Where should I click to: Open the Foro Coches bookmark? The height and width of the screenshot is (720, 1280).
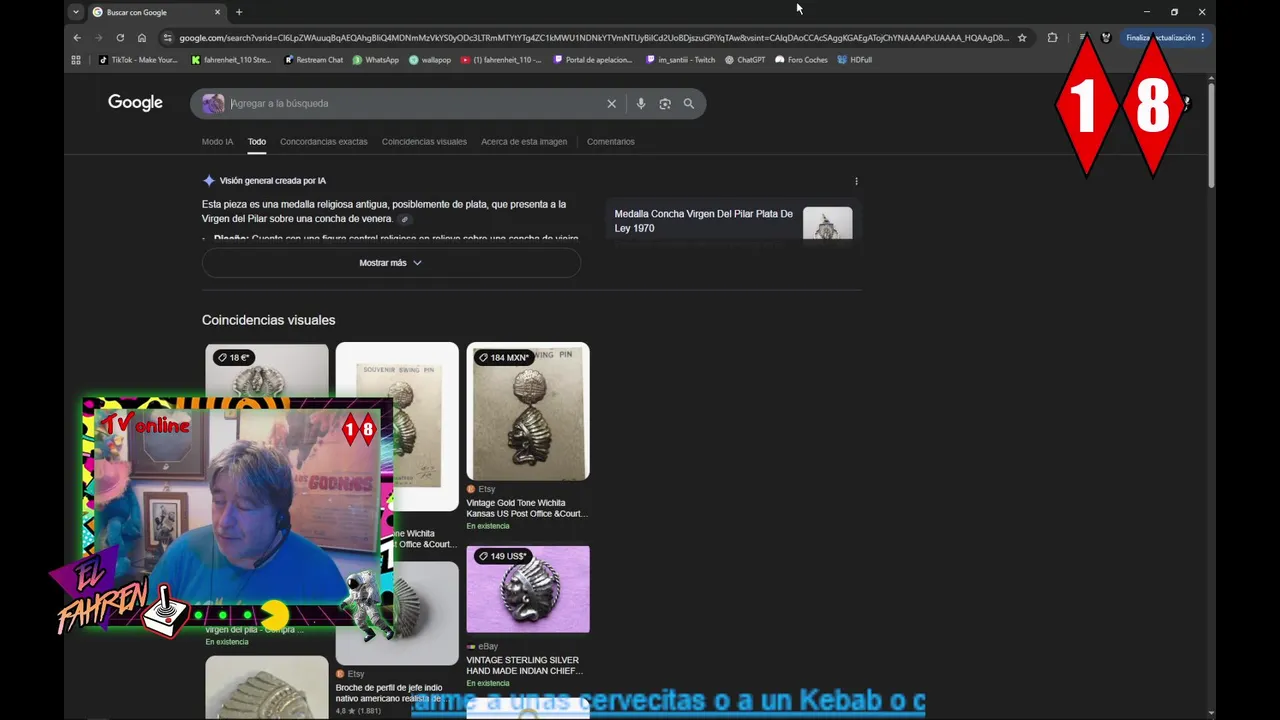tap(802, 60)
